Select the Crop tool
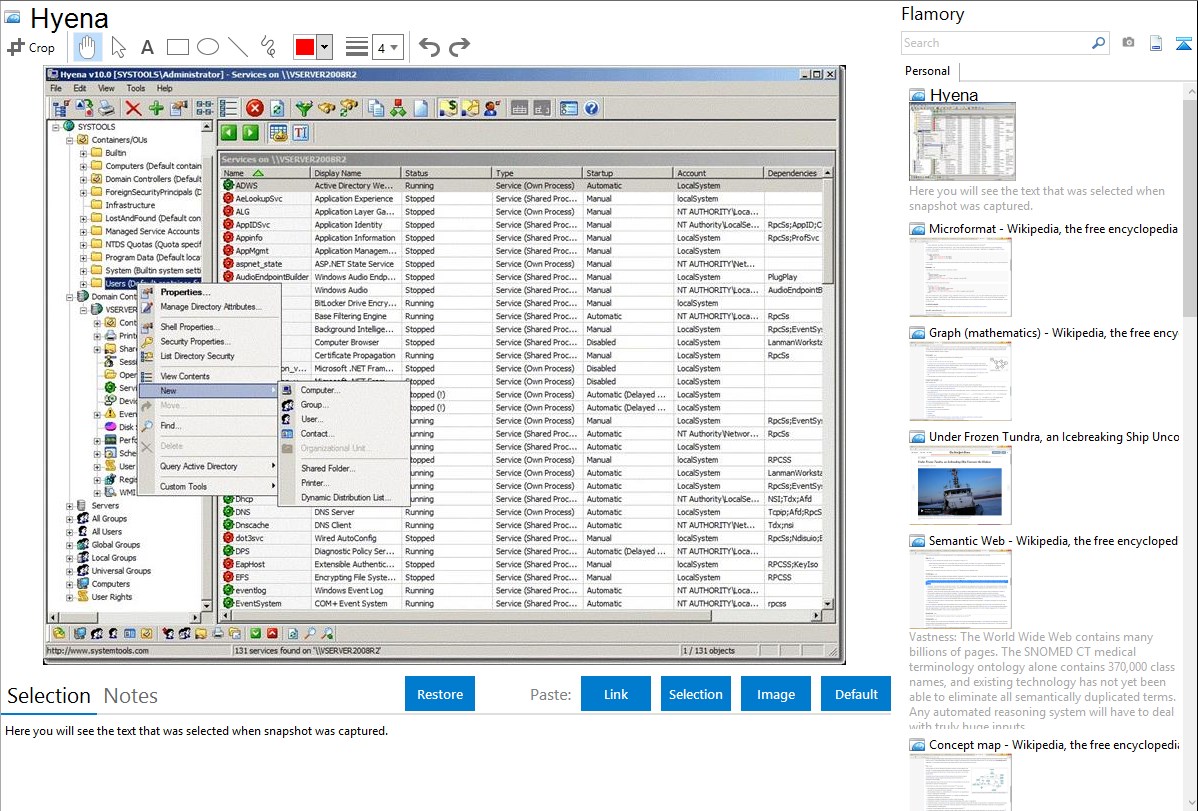1198x811 pixels. click(x=31, y=47)
